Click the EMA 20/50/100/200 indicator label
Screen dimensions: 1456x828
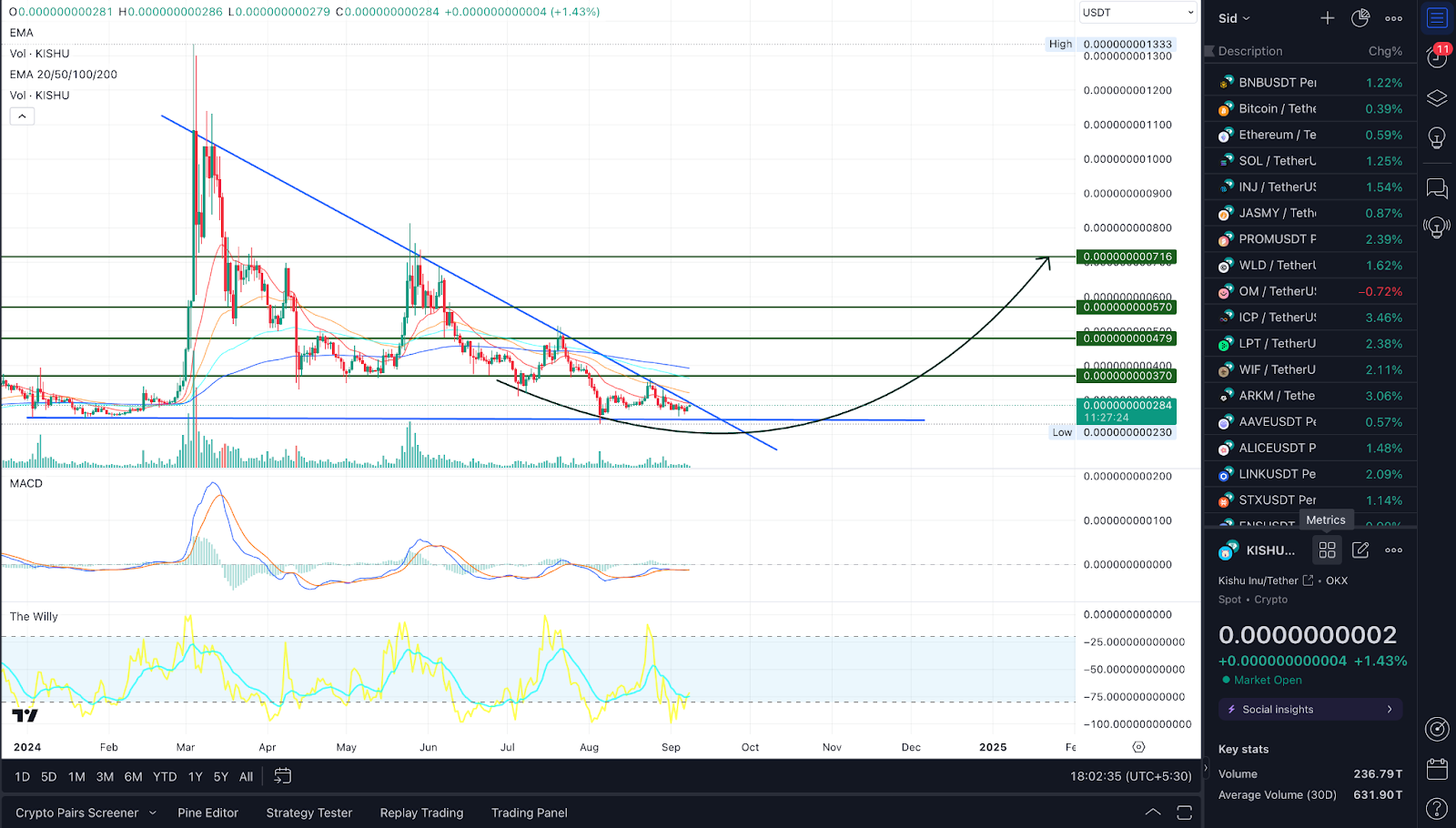(x=64, y=75)
